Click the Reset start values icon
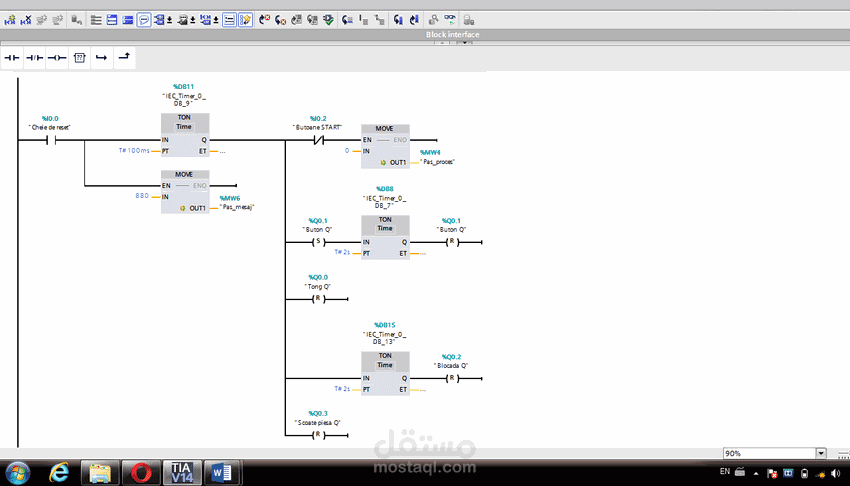The width and height of the screenshot is (850, 486). [76, 20]
